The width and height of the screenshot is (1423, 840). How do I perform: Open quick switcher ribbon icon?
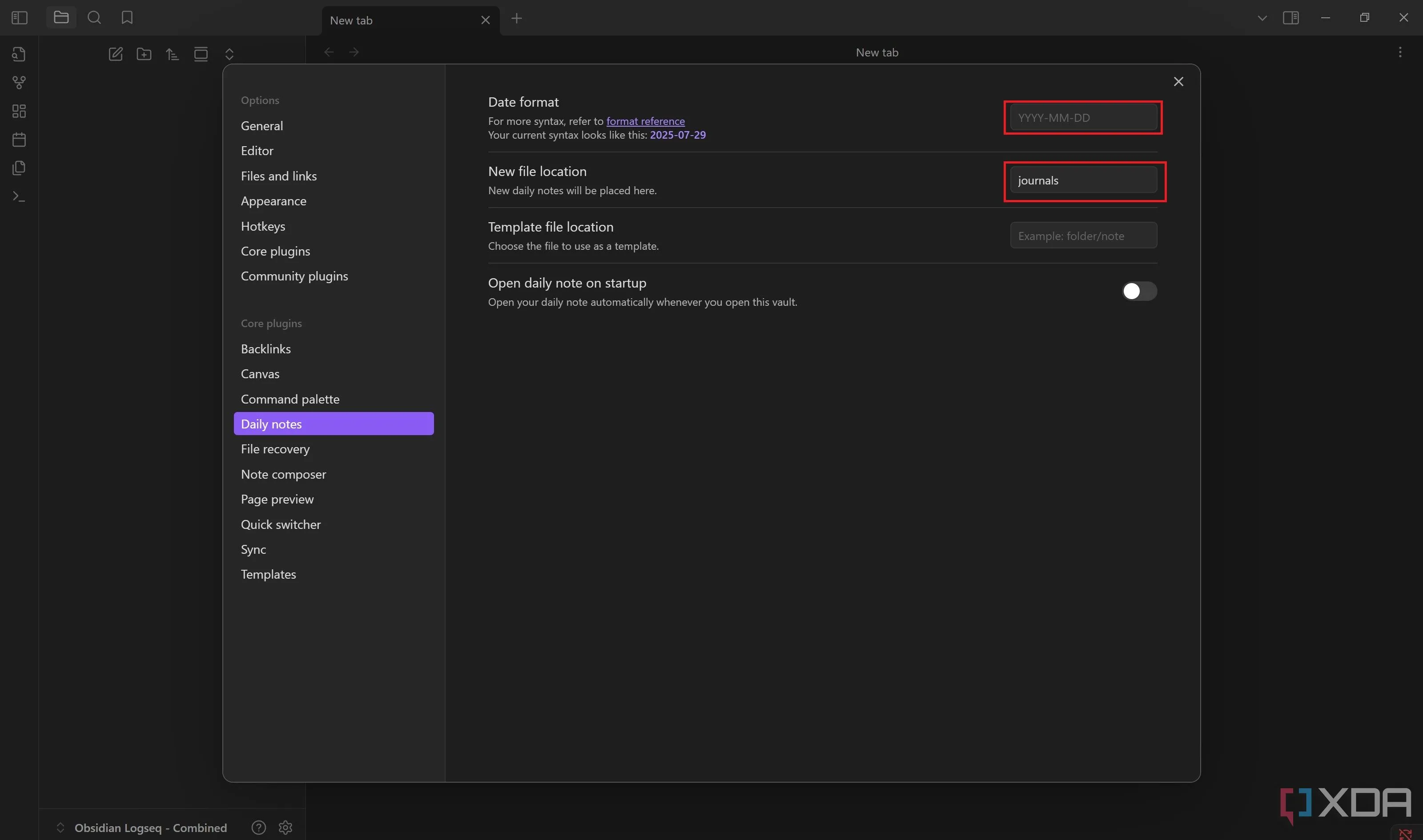coord(19,54)
